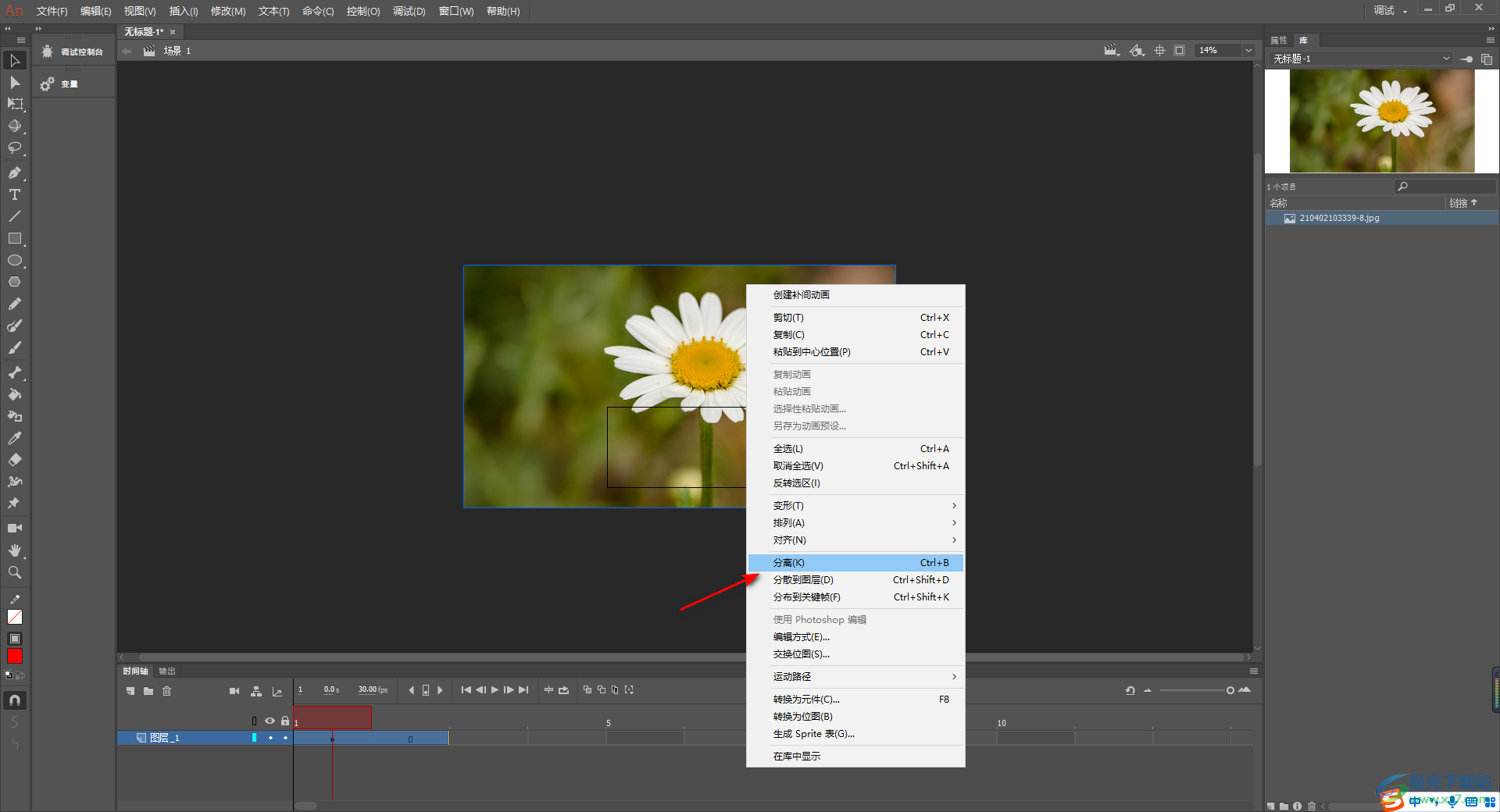This screenshot has height=812, width=1500.
Task: Play the timeline animation
Action: click(495, 690)
